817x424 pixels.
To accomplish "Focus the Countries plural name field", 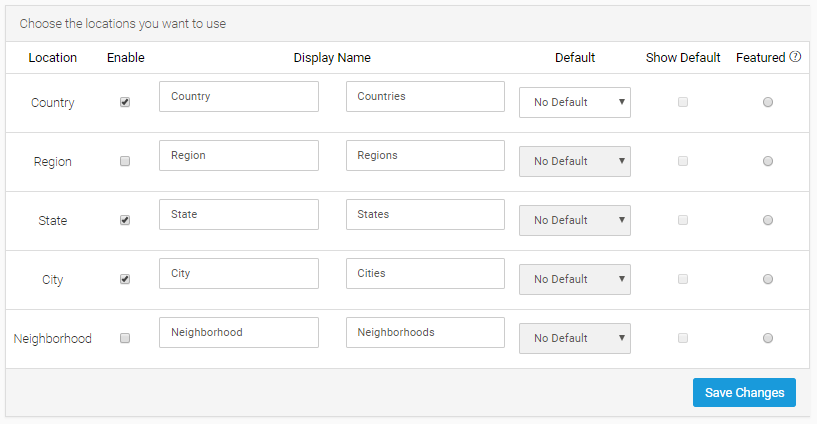I will 425,97.
